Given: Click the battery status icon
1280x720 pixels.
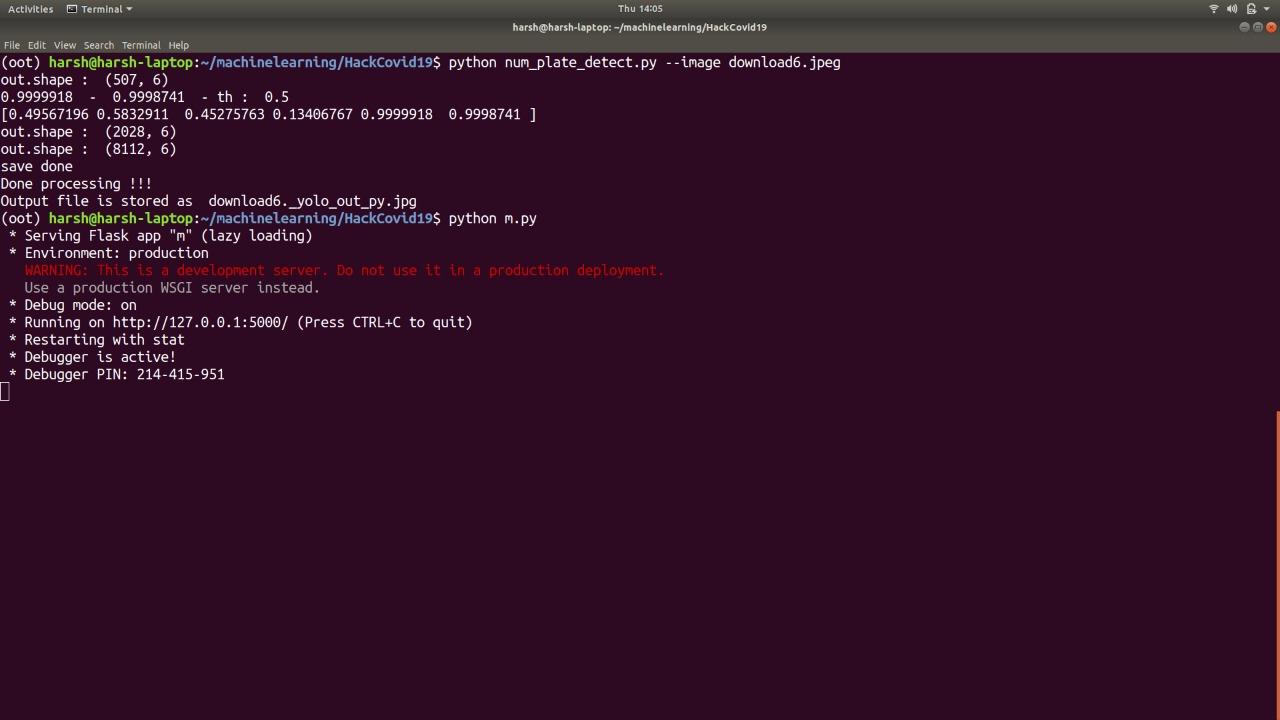Looking at the screenshot, I should (x=1250, y=9).
